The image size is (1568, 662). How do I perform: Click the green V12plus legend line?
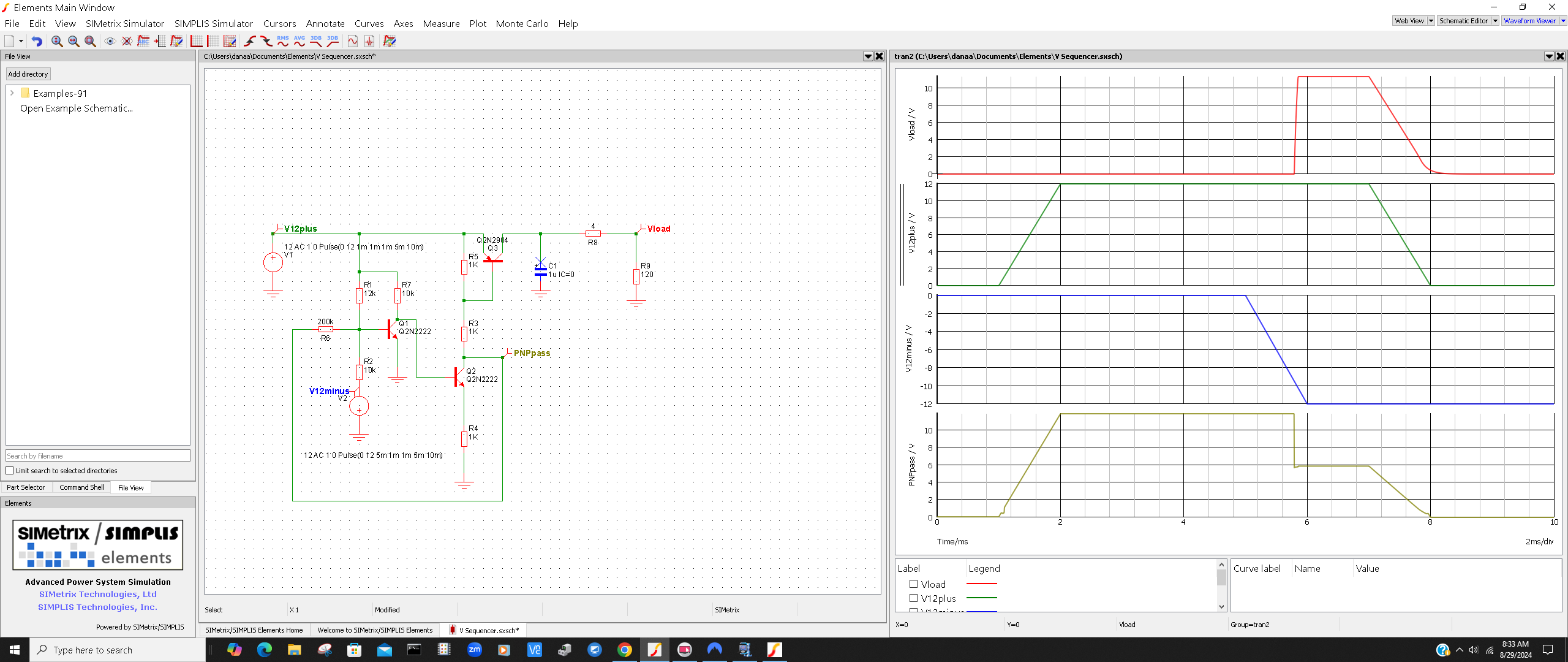(982, 598)
